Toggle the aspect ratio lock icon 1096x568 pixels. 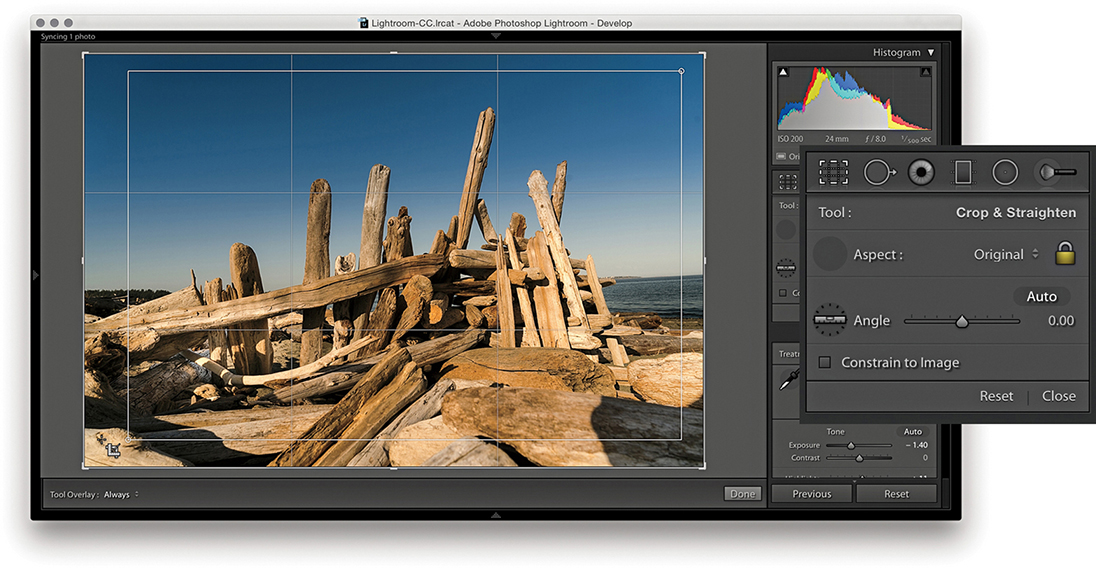point(1065,254)
